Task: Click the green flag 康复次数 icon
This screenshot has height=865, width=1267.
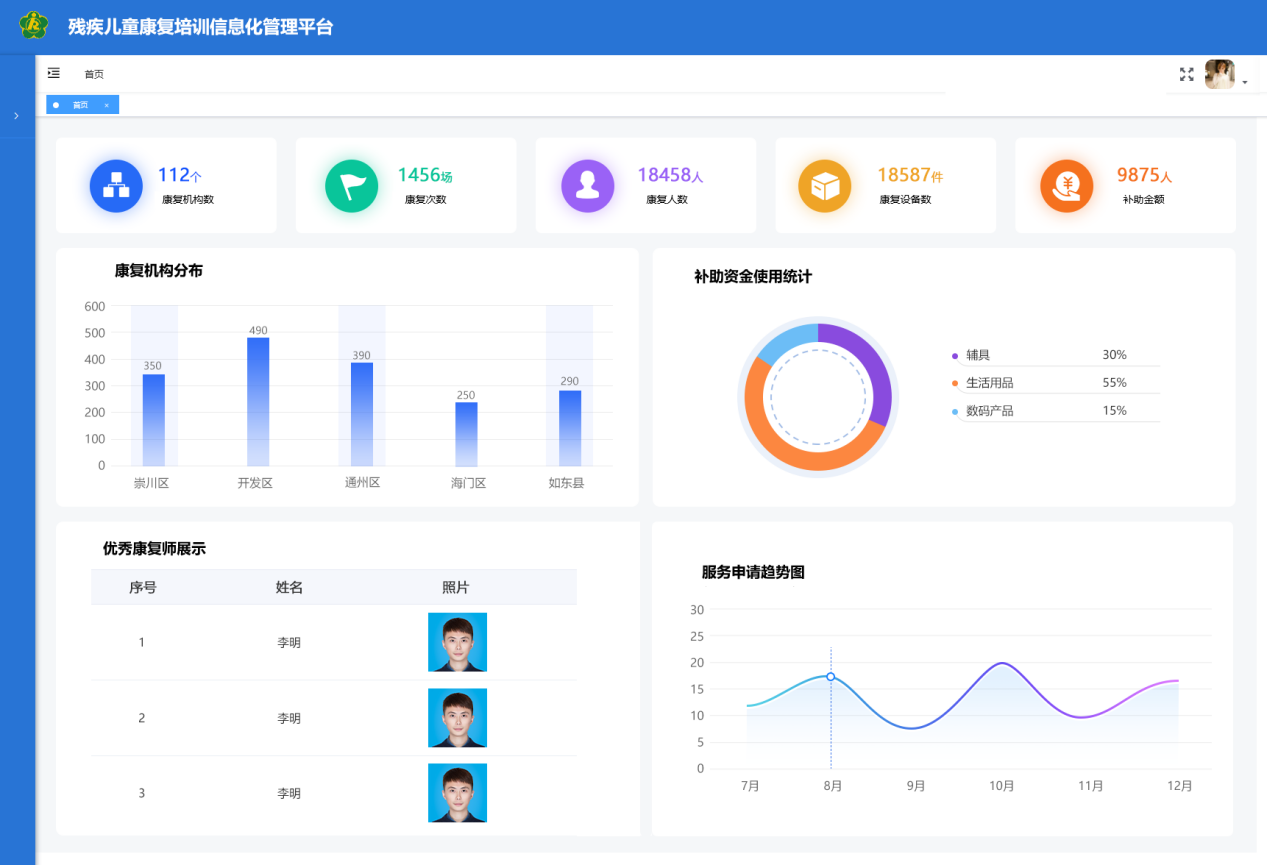Action: [352, 186]
